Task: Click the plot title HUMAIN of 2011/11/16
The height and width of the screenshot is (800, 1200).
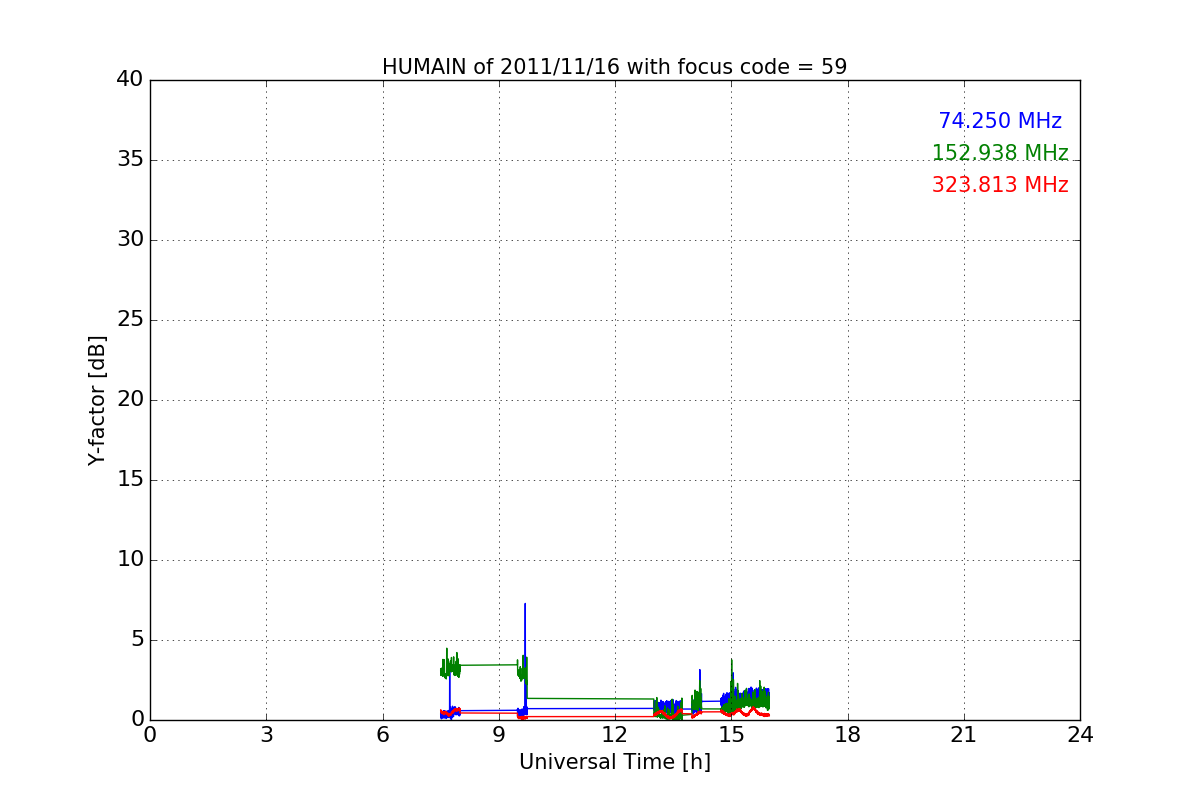Action: 614,67
